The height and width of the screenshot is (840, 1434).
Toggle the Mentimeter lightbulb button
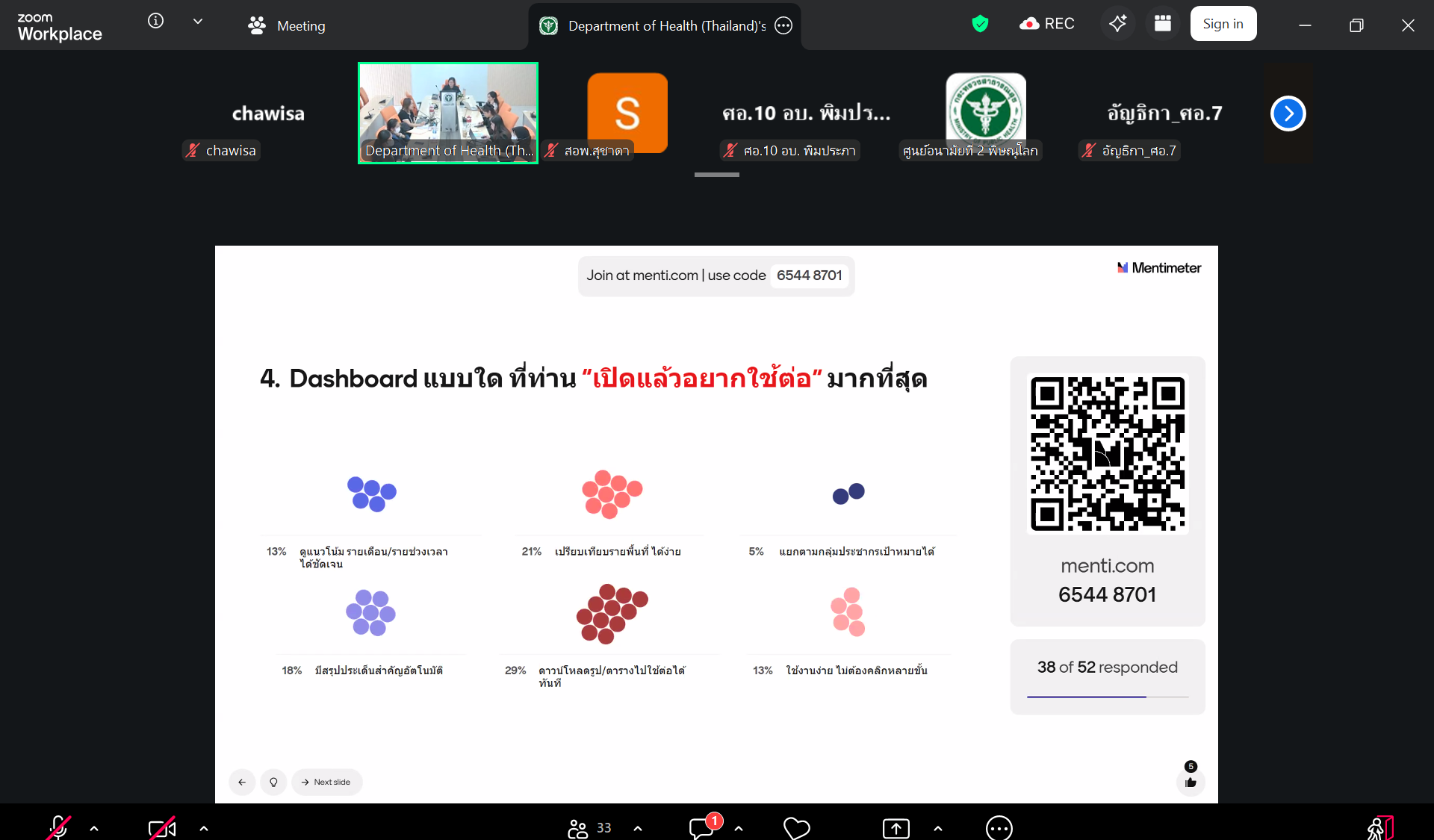[273, 782]
